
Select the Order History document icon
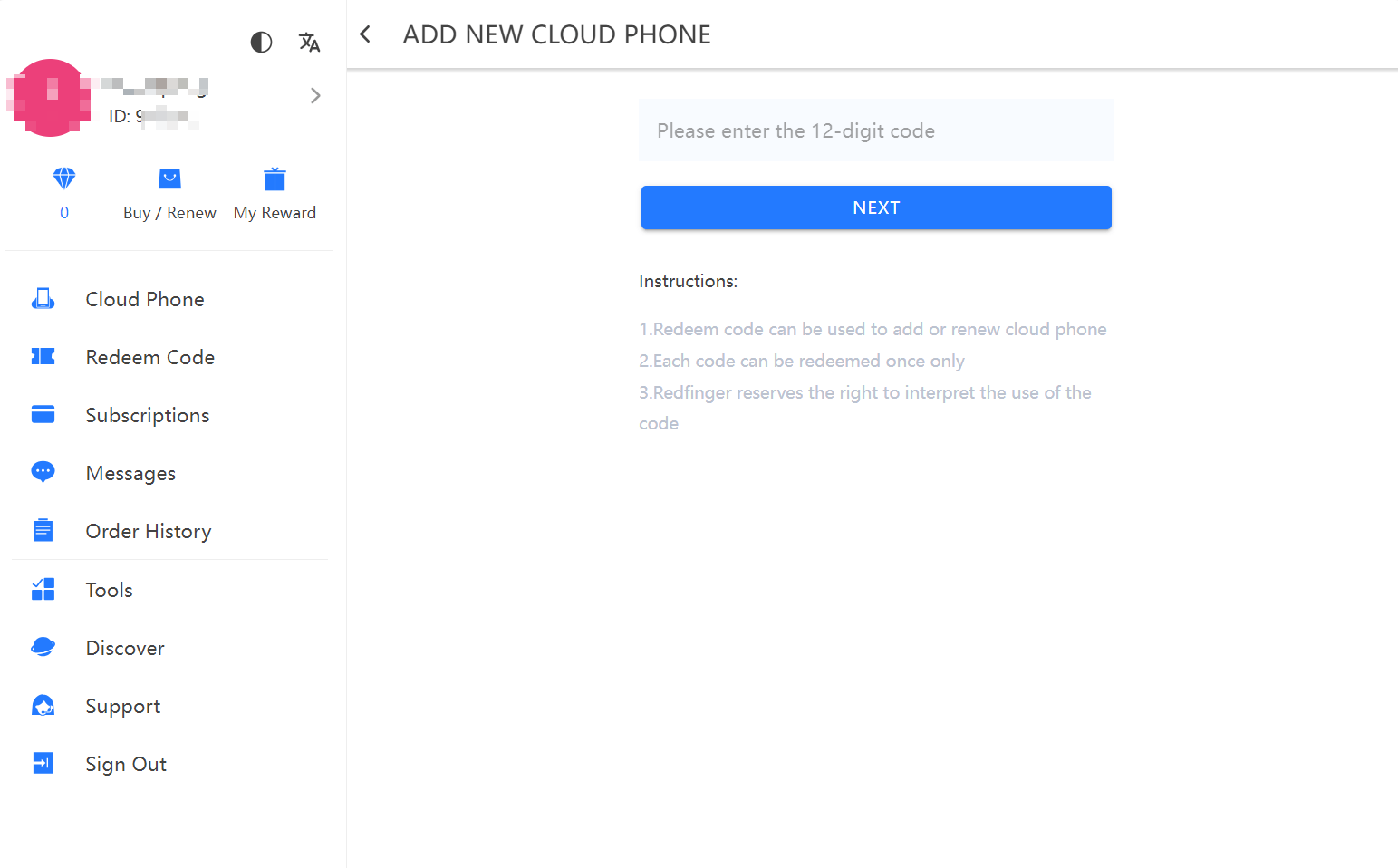pos(43,530)
